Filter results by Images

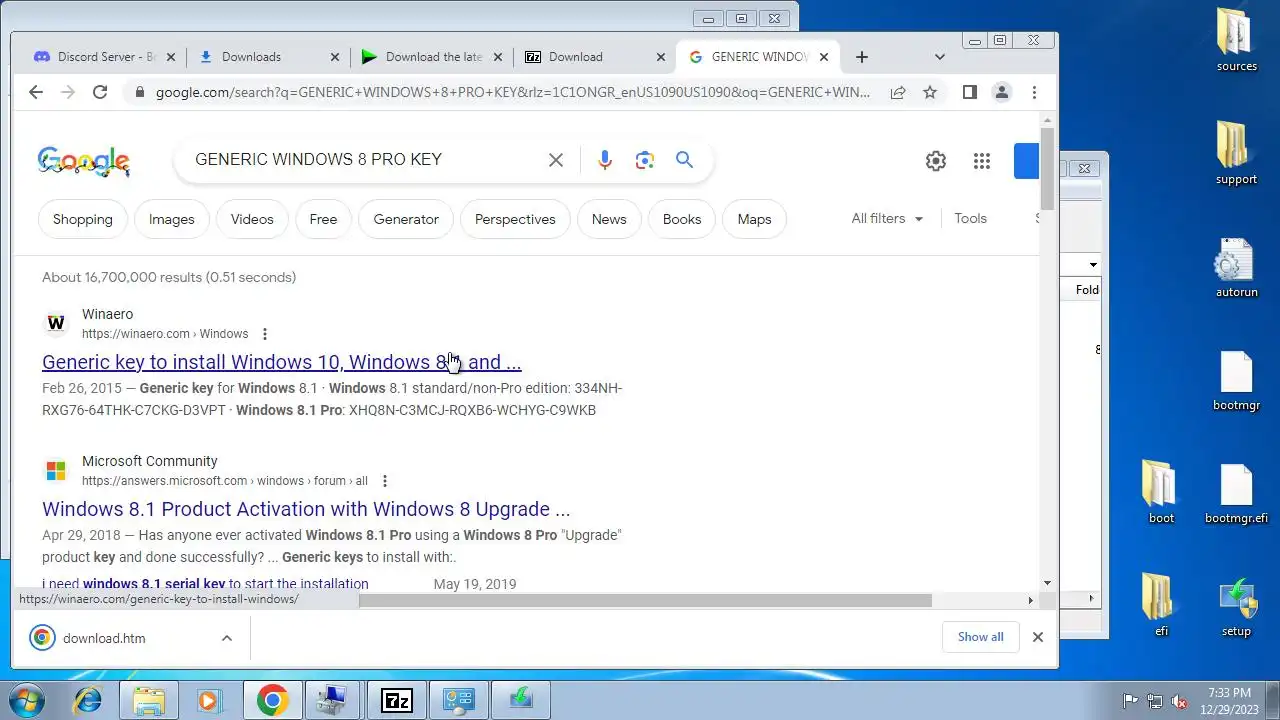[172, 219]
